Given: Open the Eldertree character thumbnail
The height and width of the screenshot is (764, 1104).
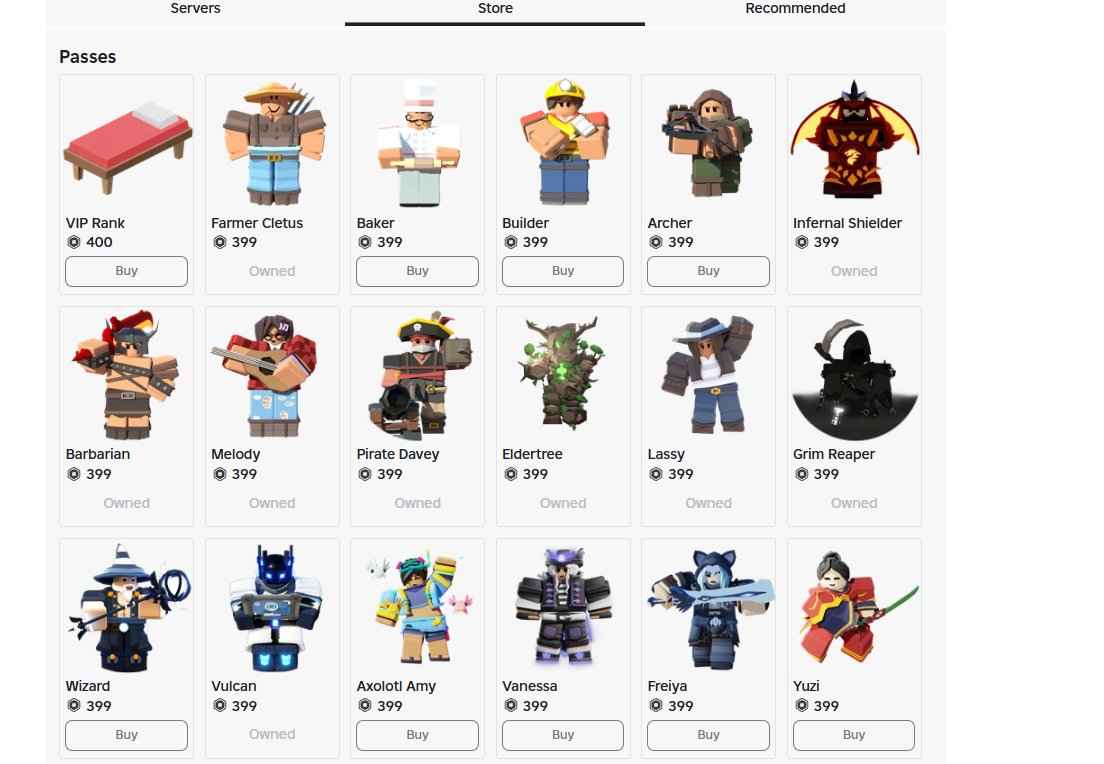Looking at the screenshot, I should [x=563, y=374].
